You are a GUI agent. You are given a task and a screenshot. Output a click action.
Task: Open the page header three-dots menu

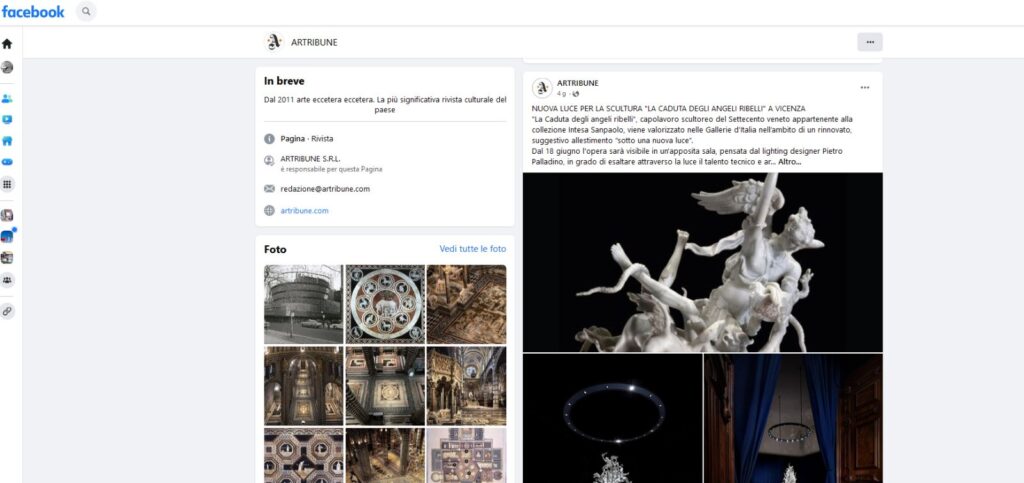870,42
